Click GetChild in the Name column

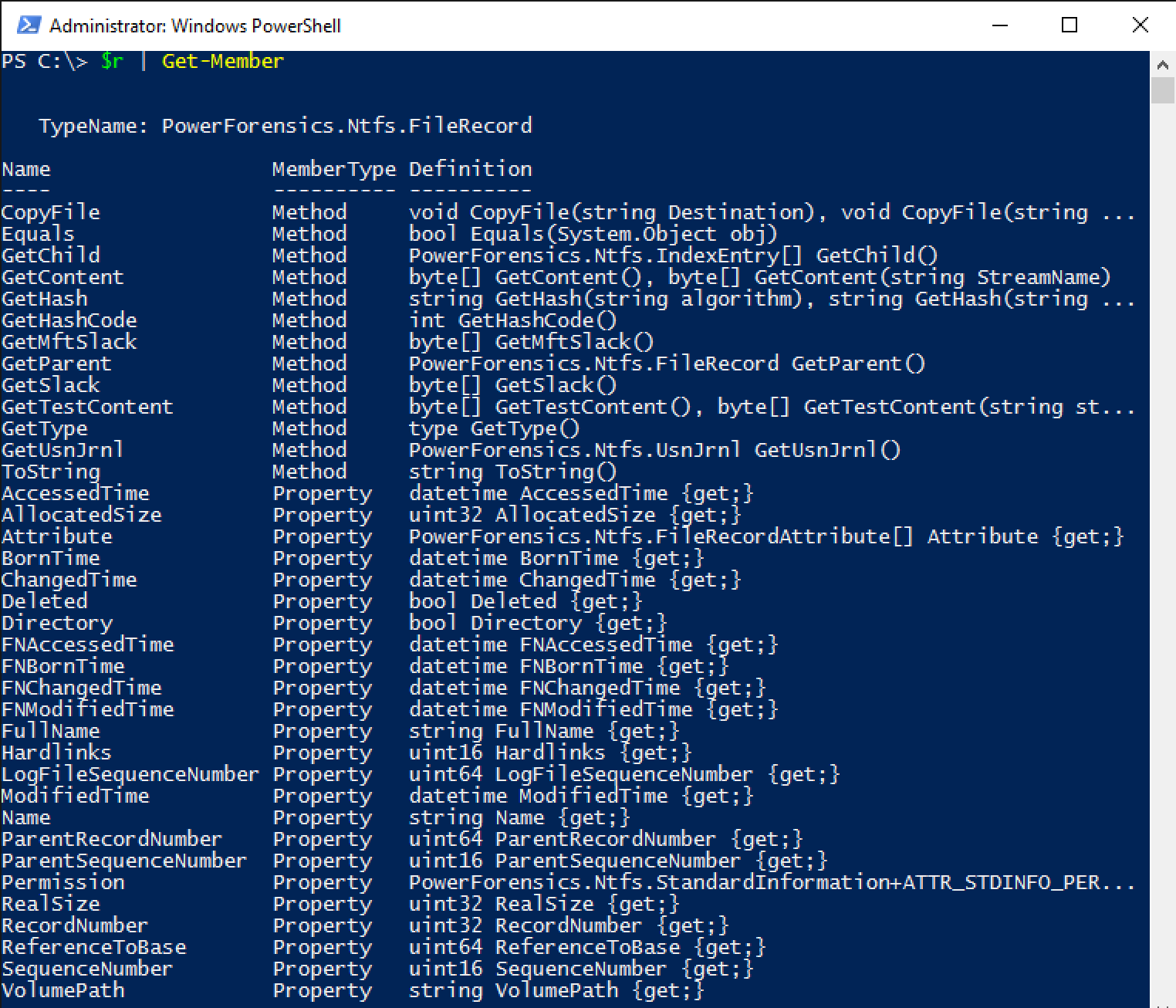(51, 255)
